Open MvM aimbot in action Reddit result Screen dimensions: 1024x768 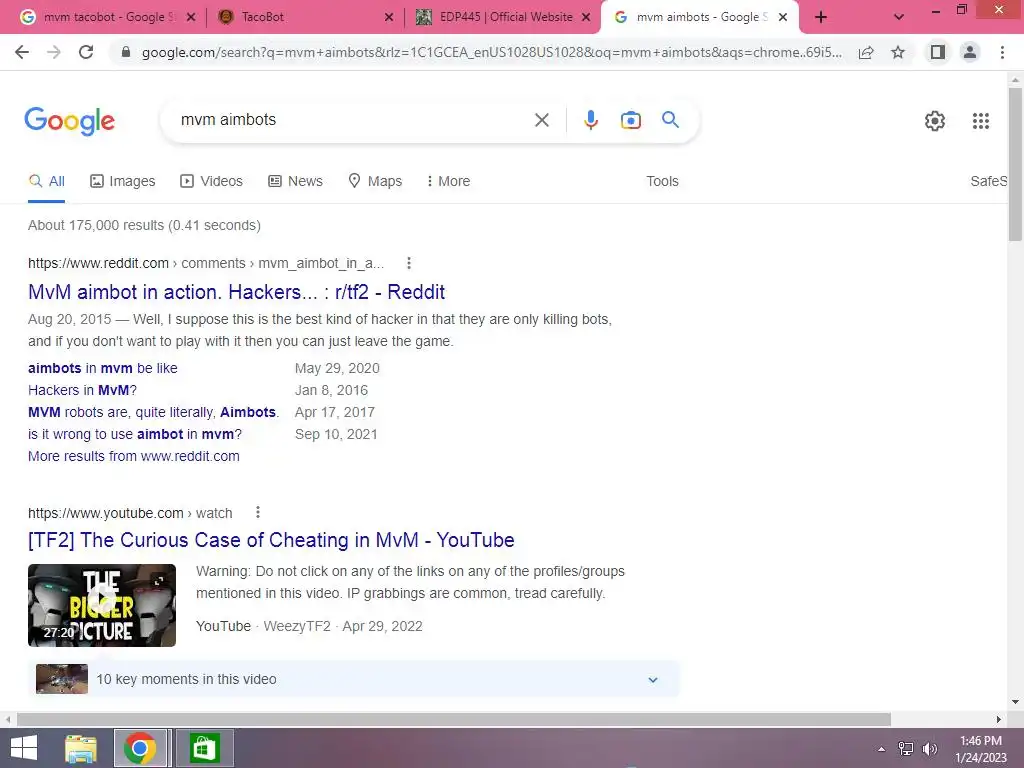[x=236, y=292]
